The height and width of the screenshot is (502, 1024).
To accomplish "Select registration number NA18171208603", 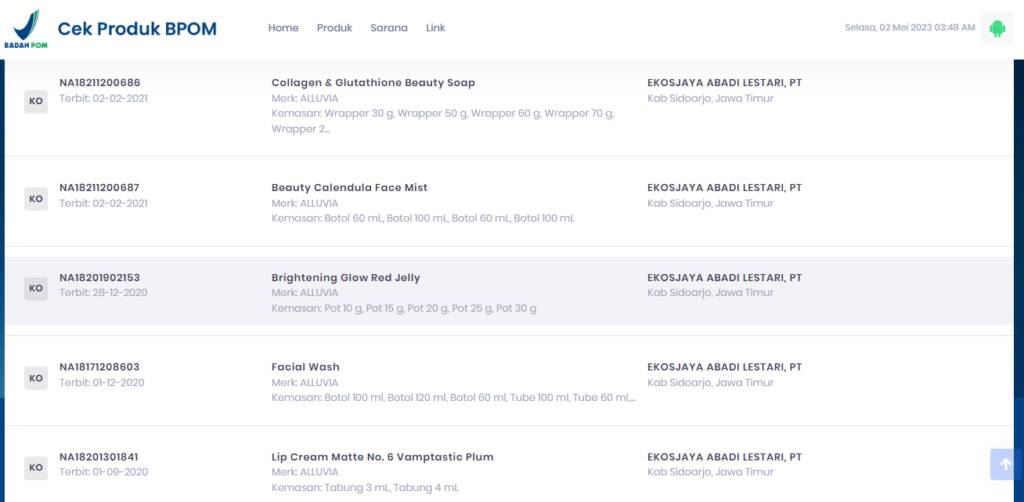I will pos(99,367).
